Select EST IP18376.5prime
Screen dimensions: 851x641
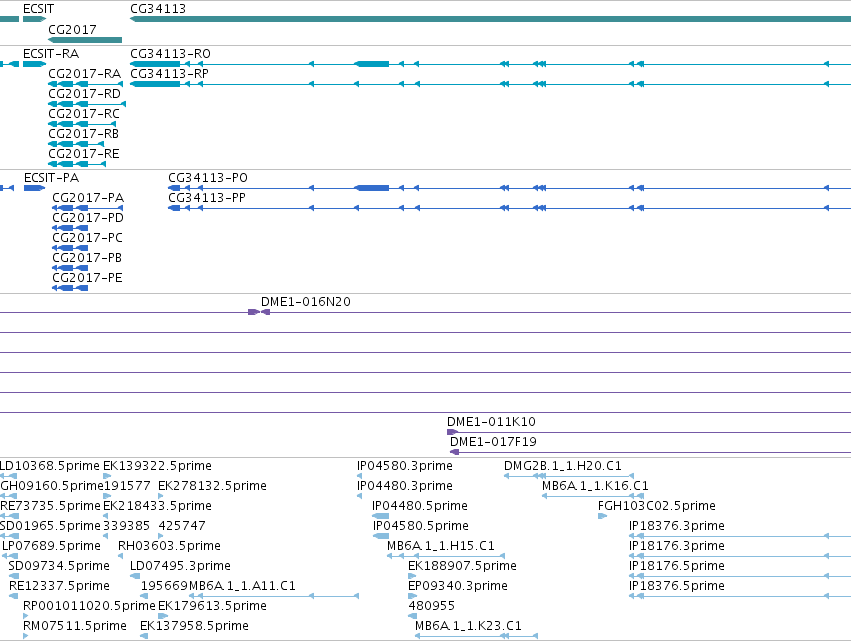pyautogui.click(x=677, y=586)
